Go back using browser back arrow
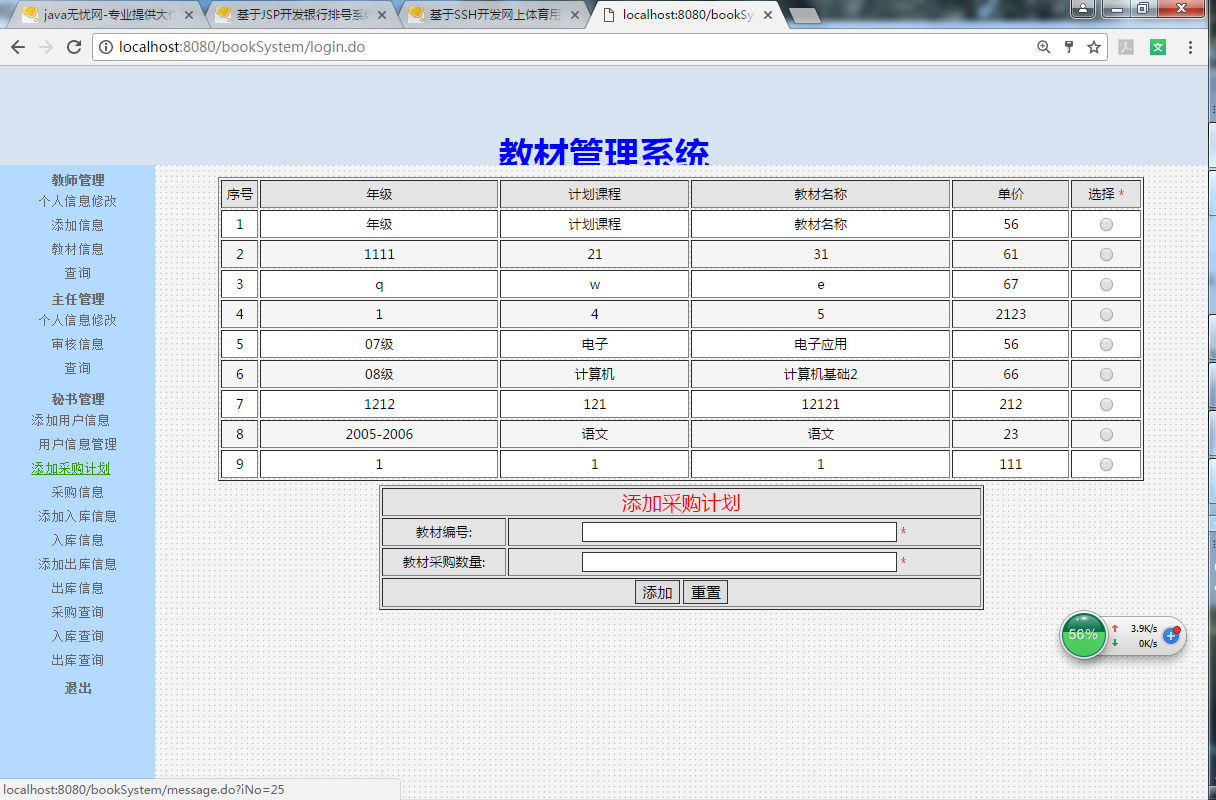The height and width of the screenshot is (800, 1216). (x=18, y=47)
